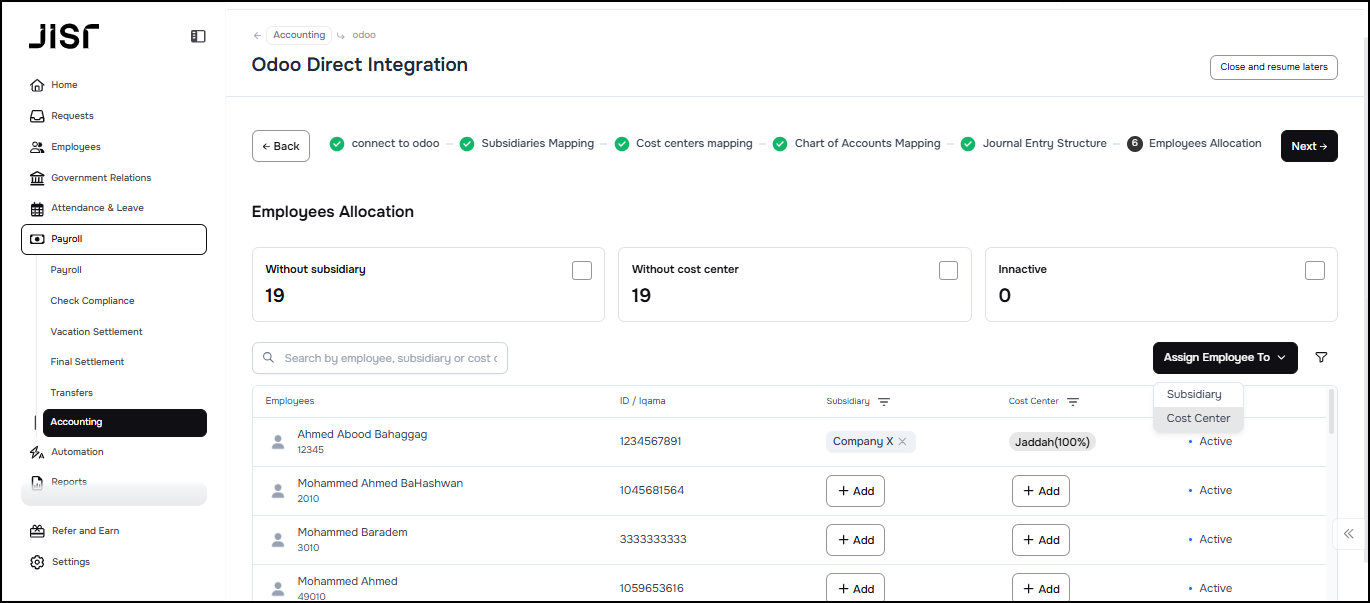
Task: Click the Cost Center column filter icon
Action: point(1073,402)
